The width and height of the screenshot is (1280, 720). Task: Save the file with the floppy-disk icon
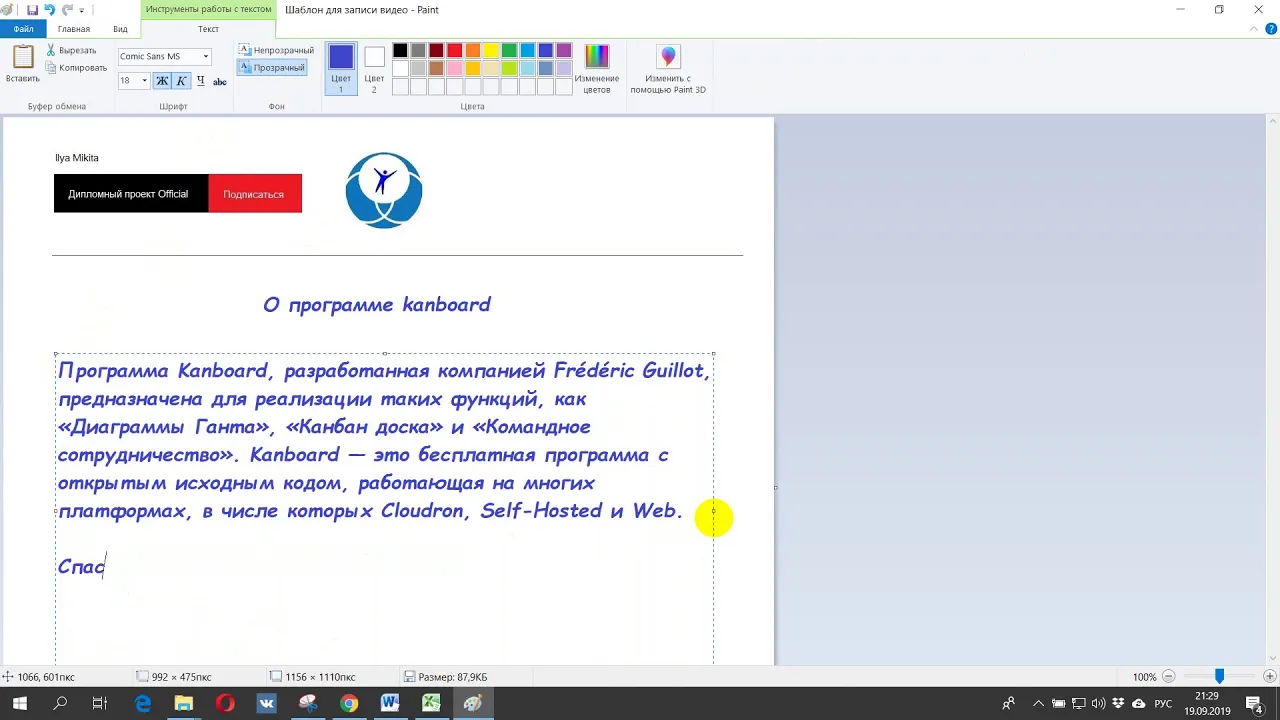pyautogui.click(x=32, y=10)
